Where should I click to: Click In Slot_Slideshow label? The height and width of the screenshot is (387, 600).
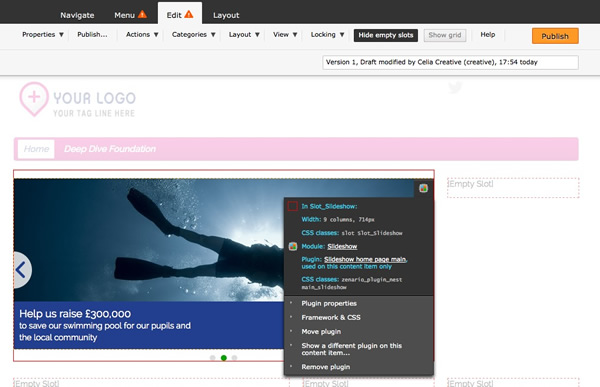click(329, 206)
